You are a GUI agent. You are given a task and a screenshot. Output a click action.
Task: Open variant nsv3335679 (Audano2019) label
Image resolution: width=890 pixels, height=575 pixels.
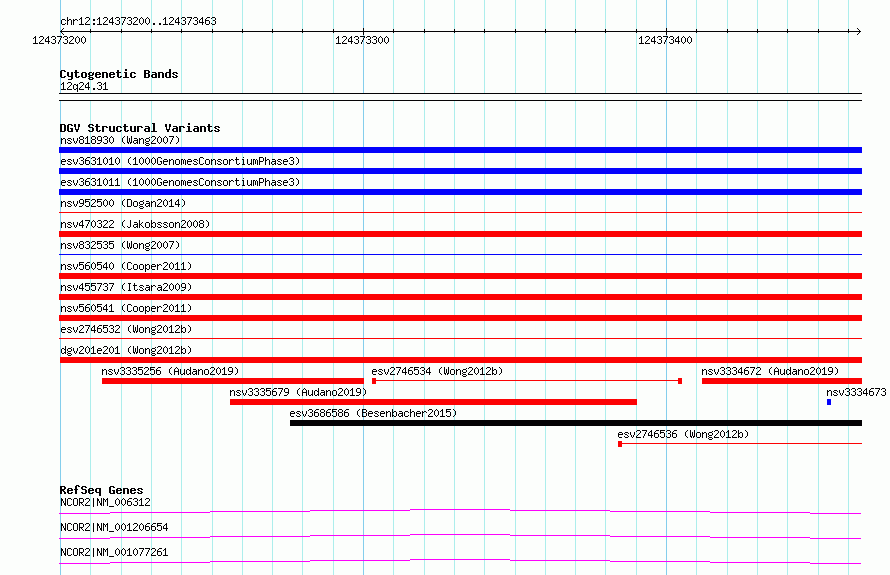298,392
